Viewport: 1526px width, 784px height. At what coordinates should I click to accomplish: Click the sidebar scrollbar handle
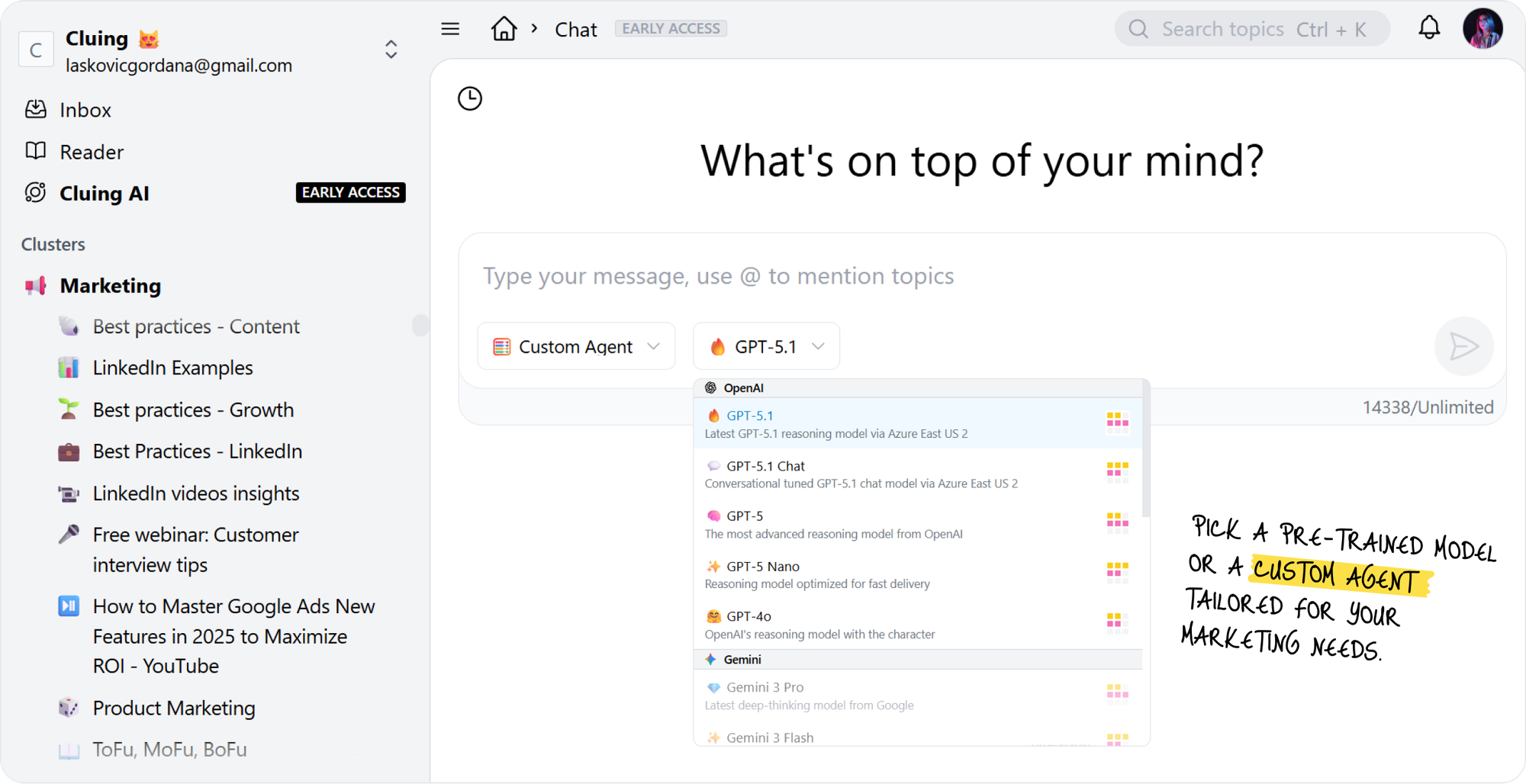click(420, 325)
